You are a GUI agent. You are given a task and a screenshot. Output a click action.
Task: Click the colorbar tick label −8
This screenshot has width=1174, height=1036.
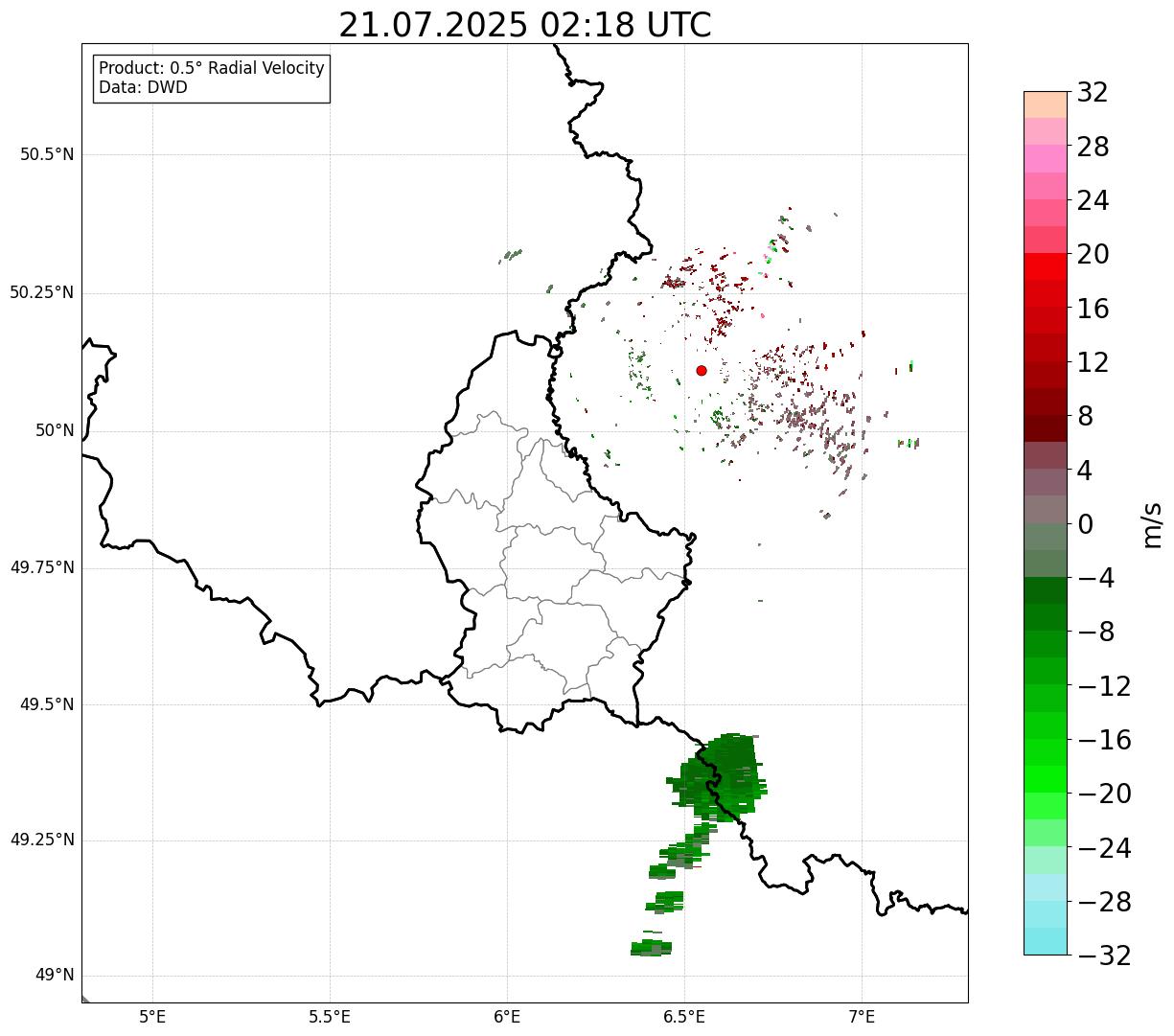point(1094,632)
